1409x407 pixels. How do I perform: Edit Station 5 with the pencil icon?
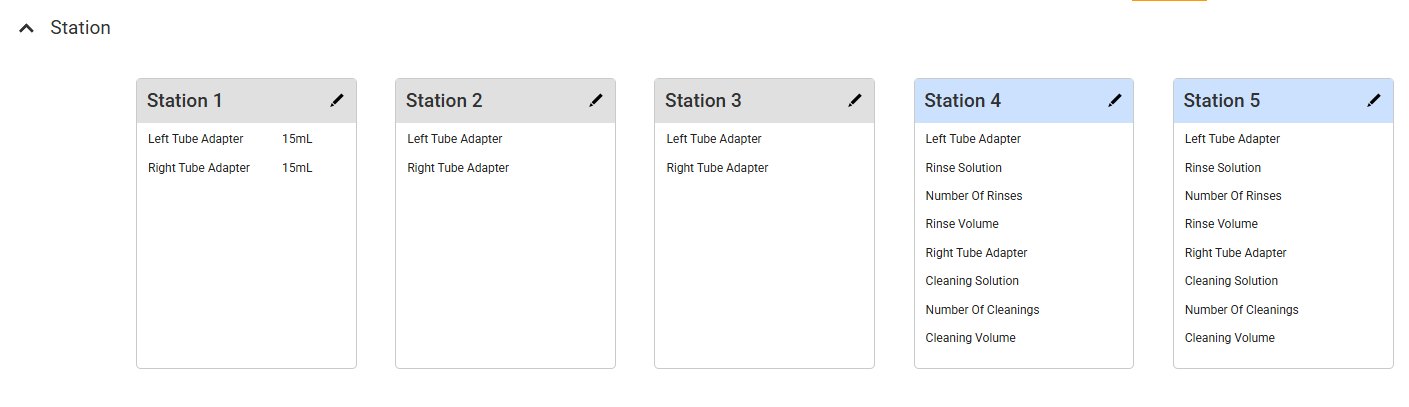(1374, 100)
